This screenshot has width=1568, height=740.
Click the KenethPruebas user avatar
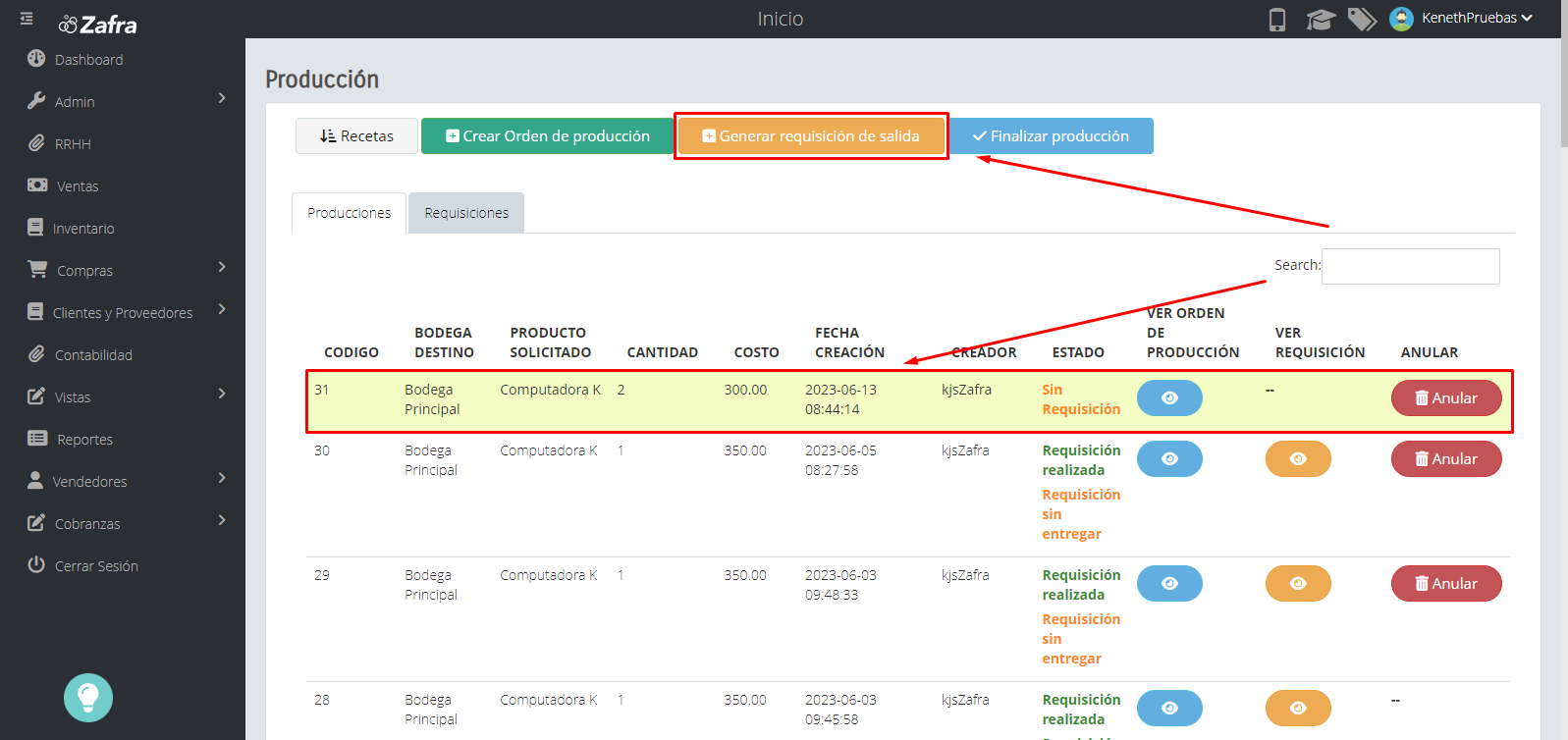pos(1401,19)
